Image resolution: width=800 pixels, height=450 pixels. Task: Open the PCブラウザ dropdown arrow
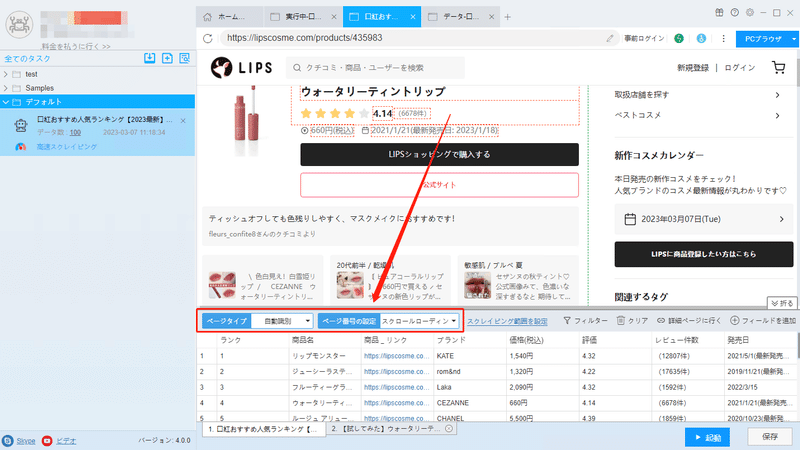(x=793, y=39)
